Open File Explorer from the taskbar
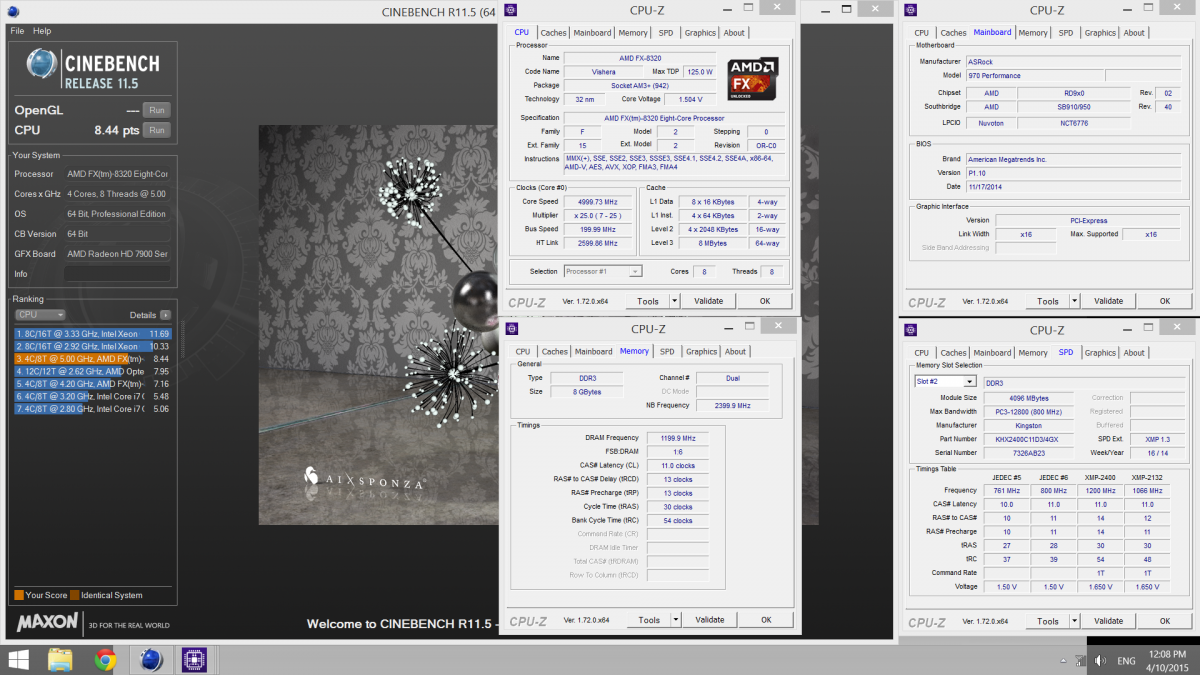The width and height of the screenshot is (1200, 675). click(61, 660)
